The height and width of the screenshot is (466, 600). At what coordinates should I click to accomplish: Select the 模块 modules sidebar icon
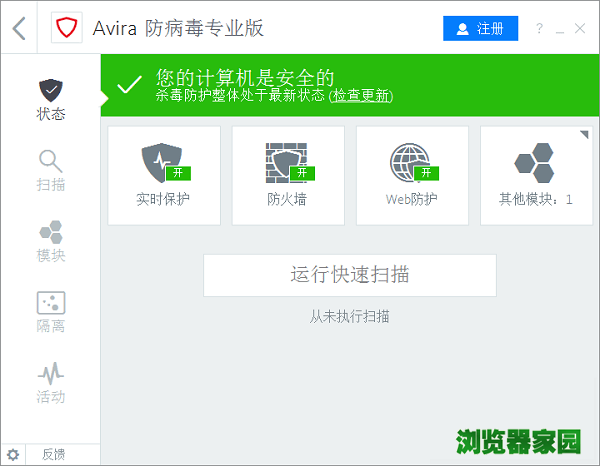tap(51, 241)
